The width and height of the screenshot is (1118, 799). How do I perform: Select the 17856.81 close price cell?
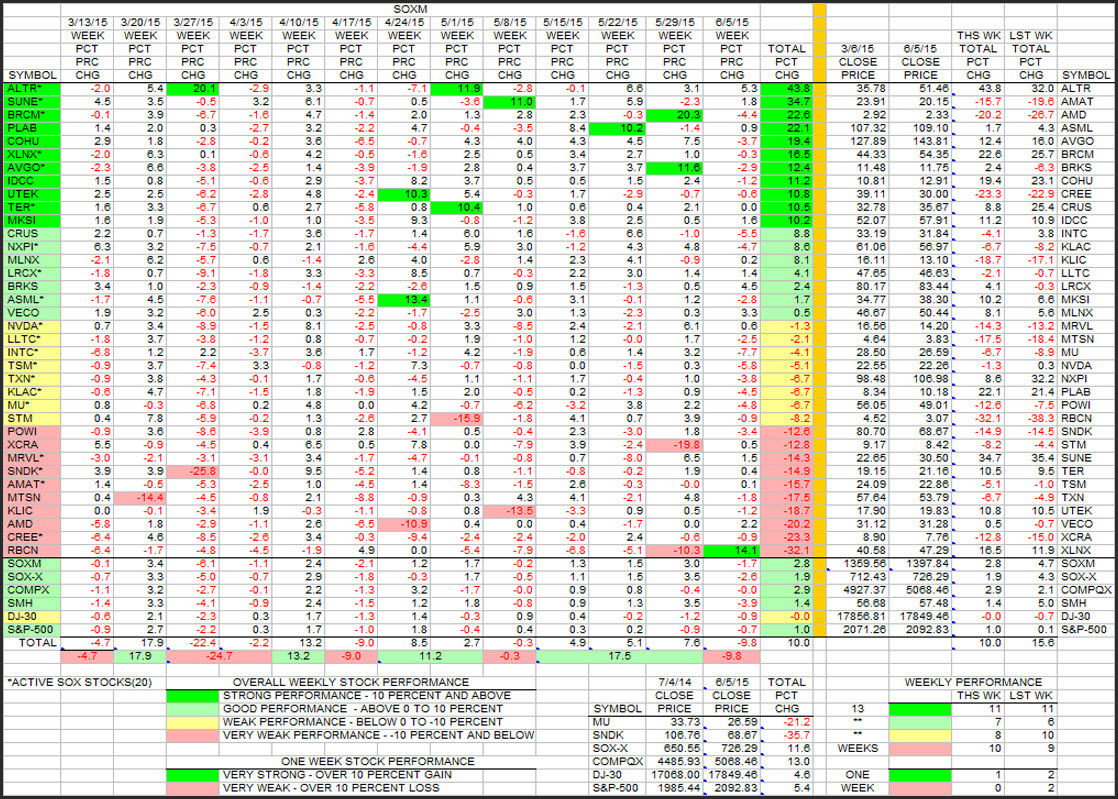[x=857, y=617]
